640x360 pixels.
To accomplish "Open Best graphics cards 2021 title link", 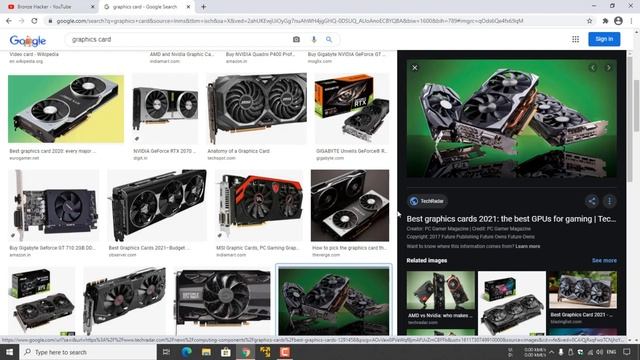I will 511,219.
